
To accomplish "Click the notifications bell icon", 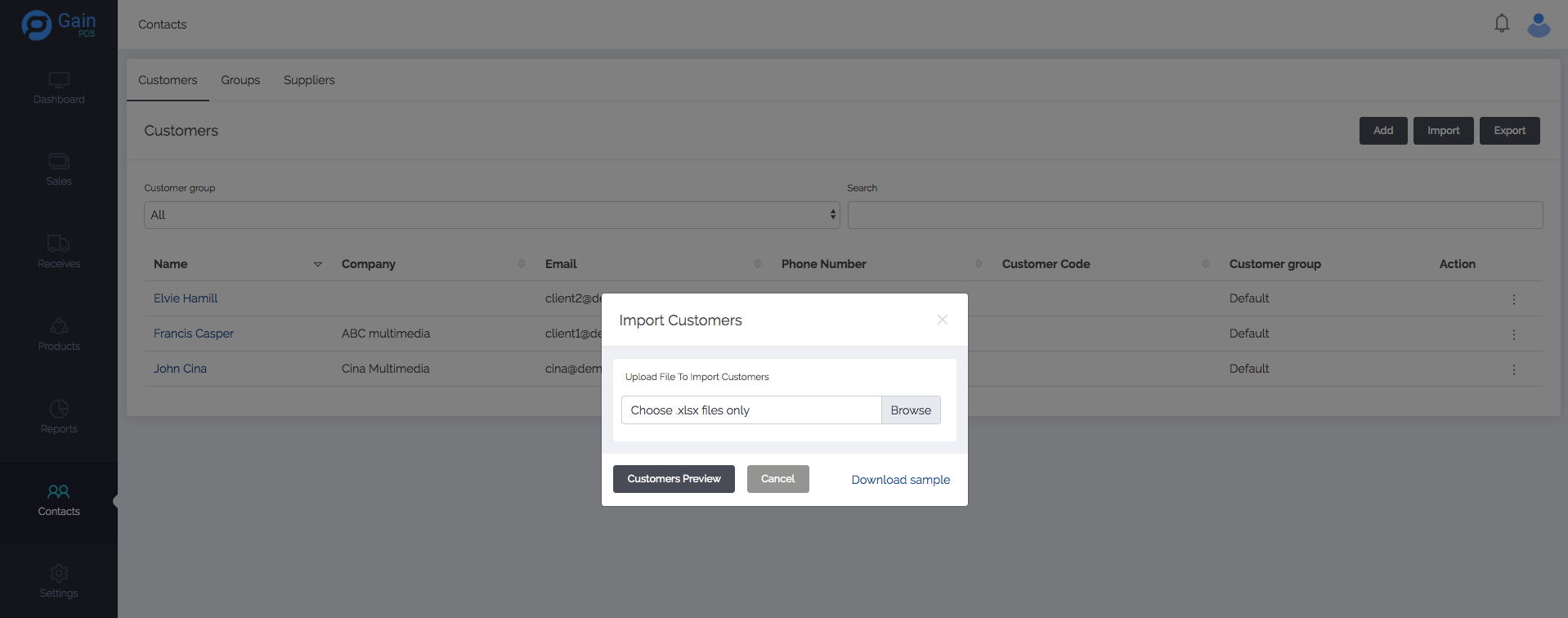I will coord(1502,24).
